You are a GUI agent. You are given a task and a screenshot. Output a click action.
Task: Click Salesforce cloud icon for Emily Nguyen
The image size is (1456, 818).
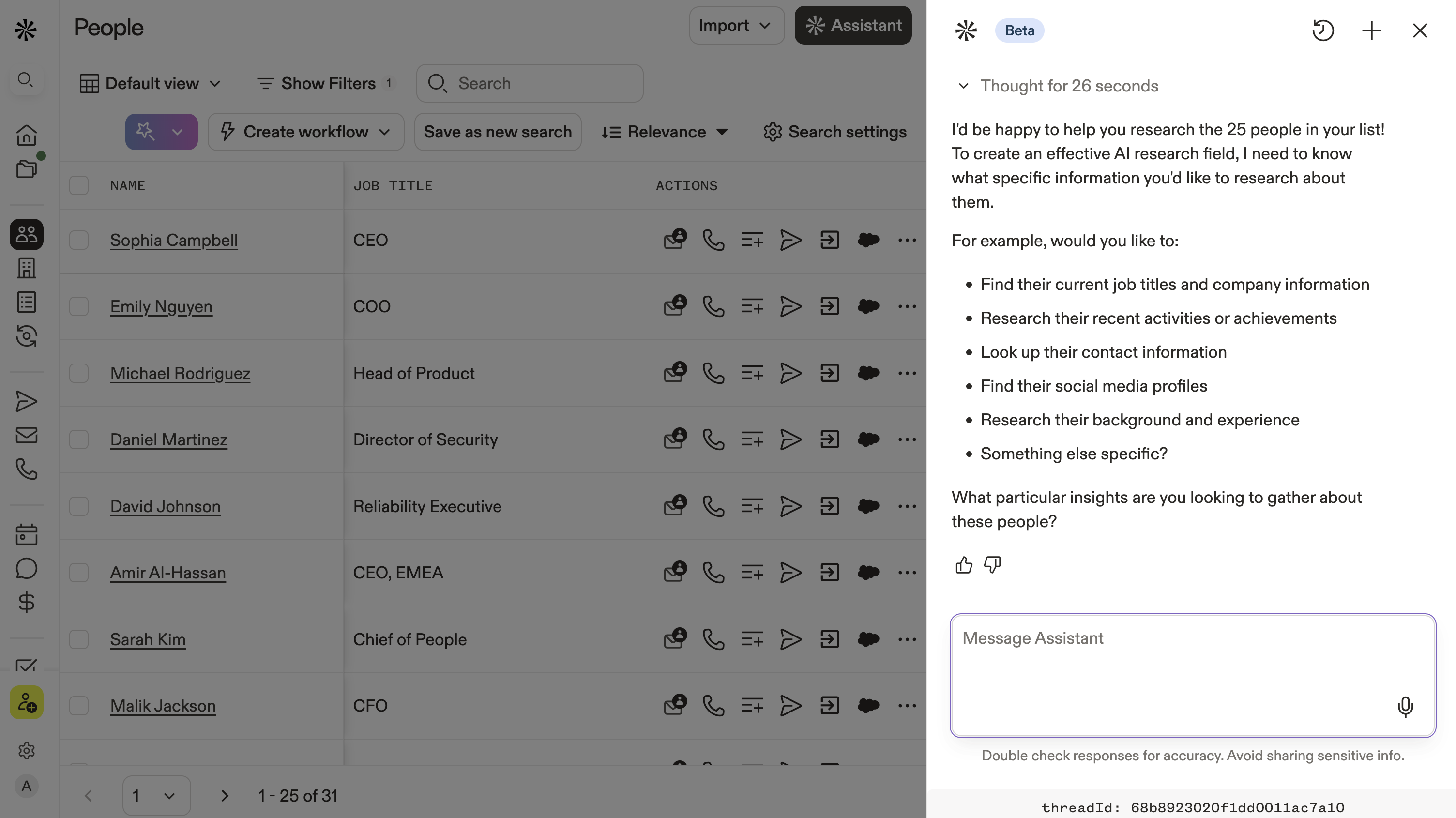pyautogui.click(x=868, y=306)
